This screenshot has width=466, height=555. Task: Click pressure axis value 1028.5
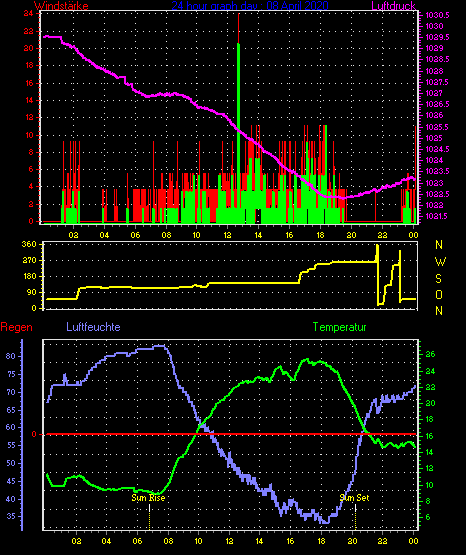tap(437, 59)
